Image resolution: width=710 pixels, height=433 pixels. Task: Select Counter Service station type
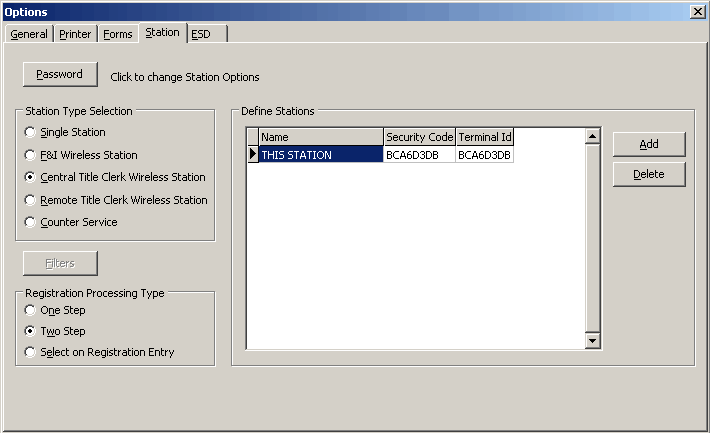click(71, 222)
